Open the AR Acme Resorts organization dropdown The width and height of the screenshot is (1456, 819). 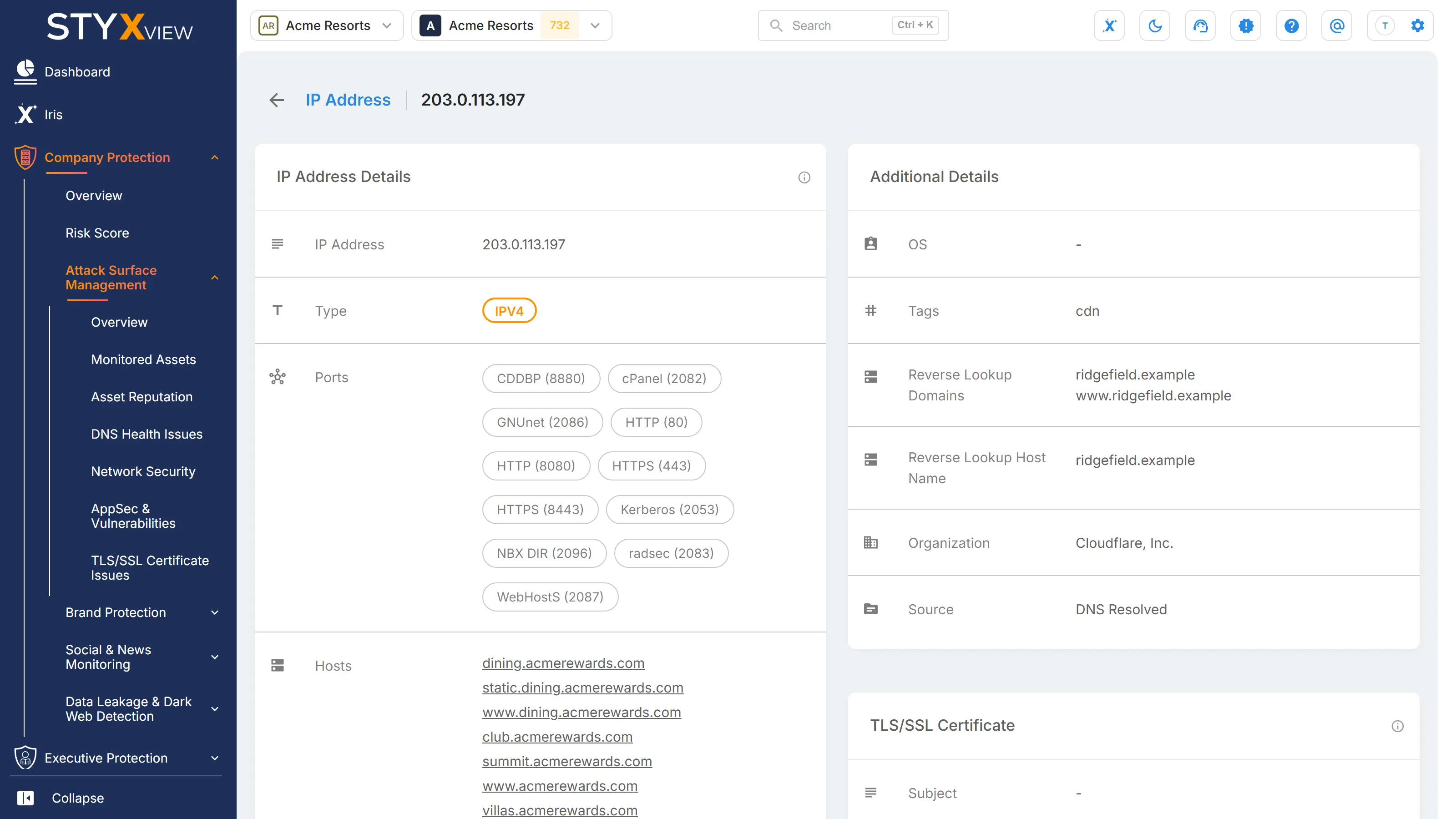tap(327, 25)
